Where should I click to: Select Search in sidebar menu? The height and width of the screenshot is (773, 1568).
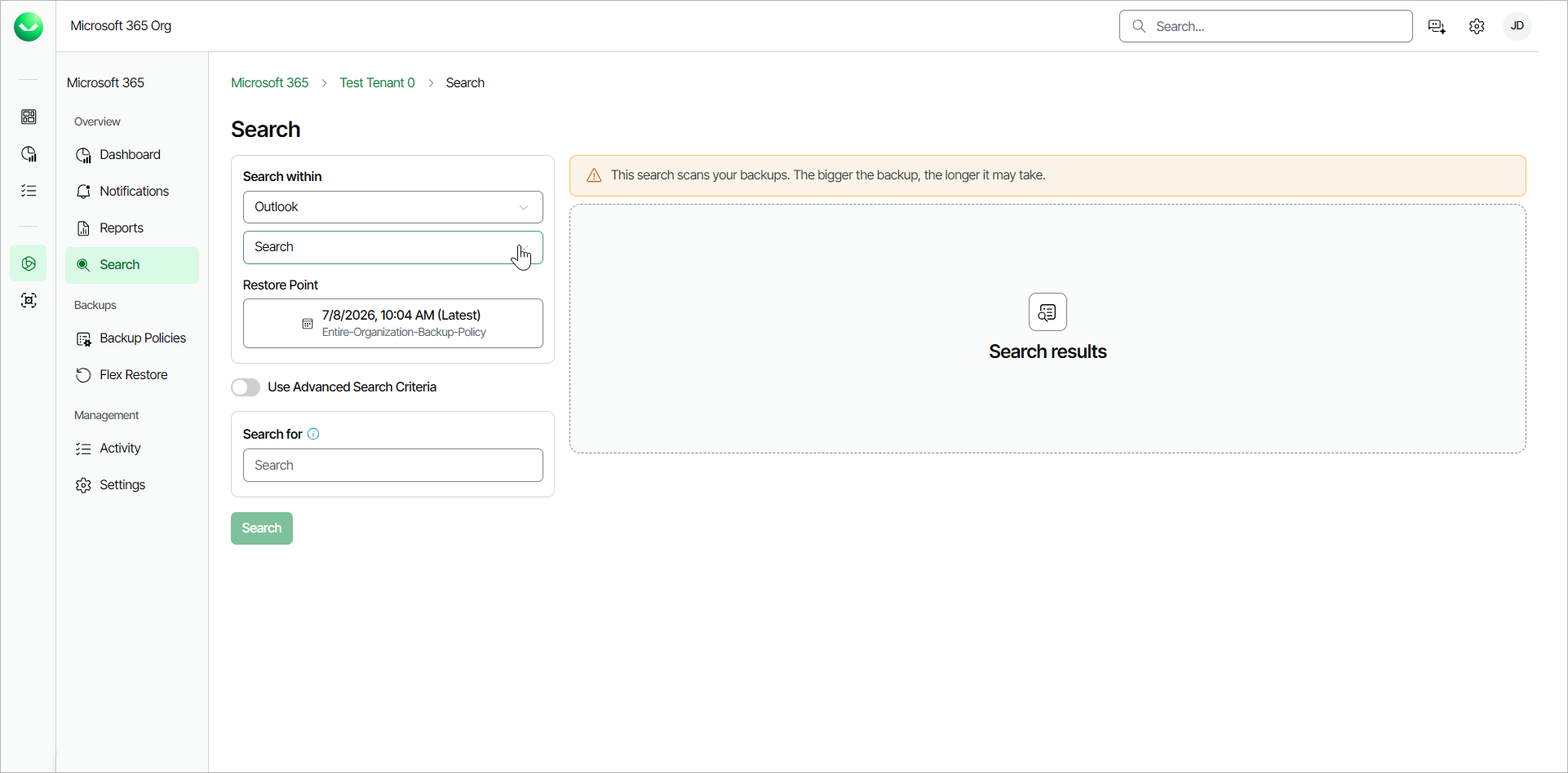click(132, 265)
